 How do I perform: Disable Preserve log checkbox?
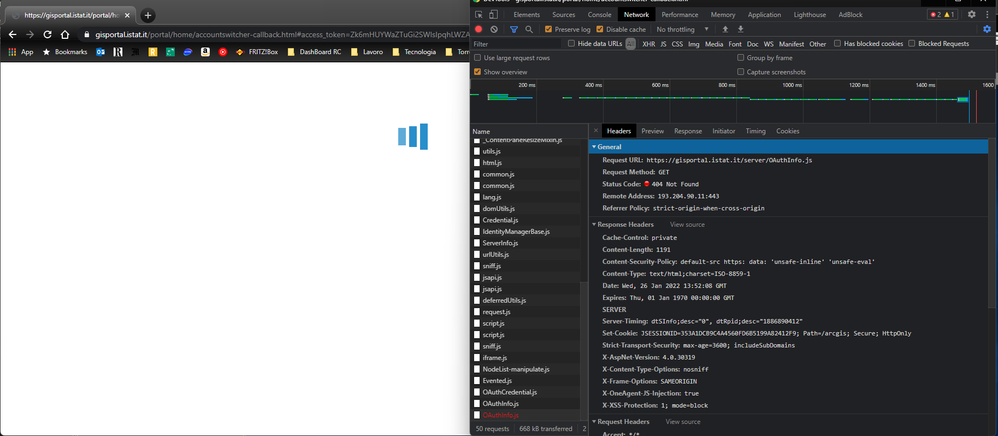tap(549, 29)
